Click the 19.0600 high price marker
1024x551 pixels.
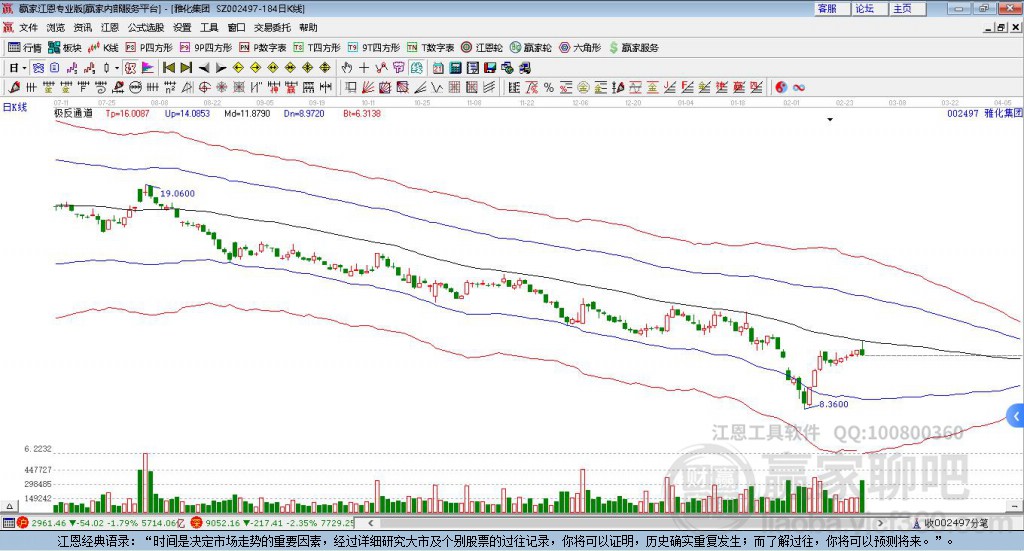[178, 194]
